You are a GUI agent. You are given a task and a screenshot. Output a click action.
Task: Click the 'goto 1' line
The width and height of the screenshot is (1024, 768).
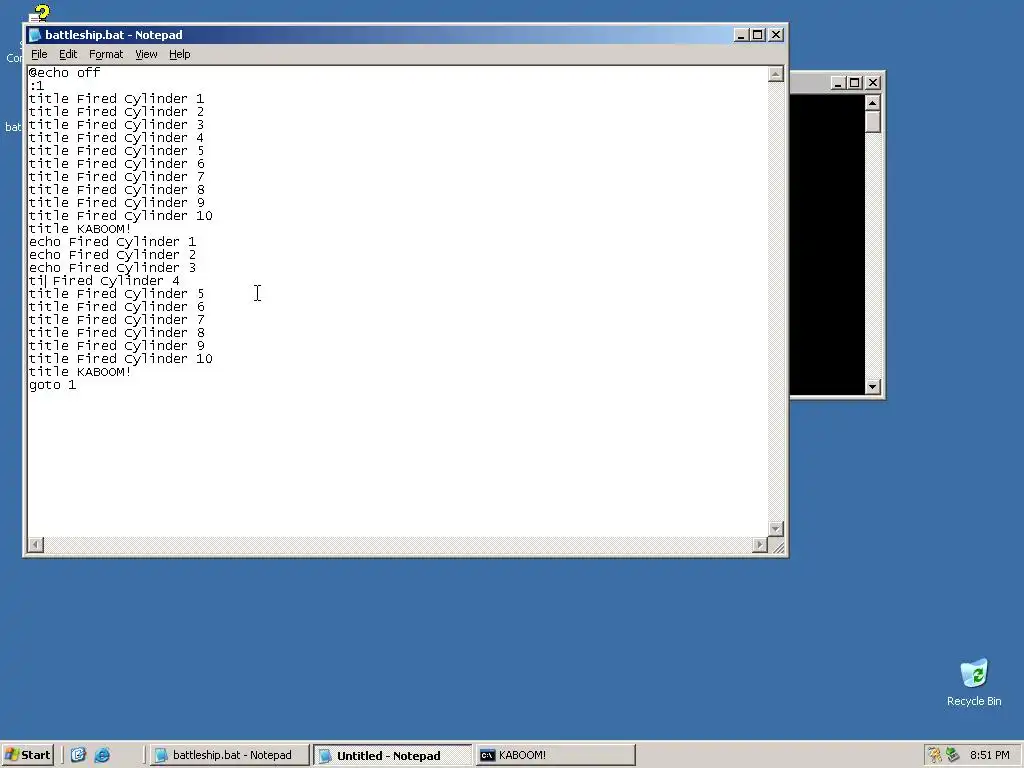[x=52, y=385]
